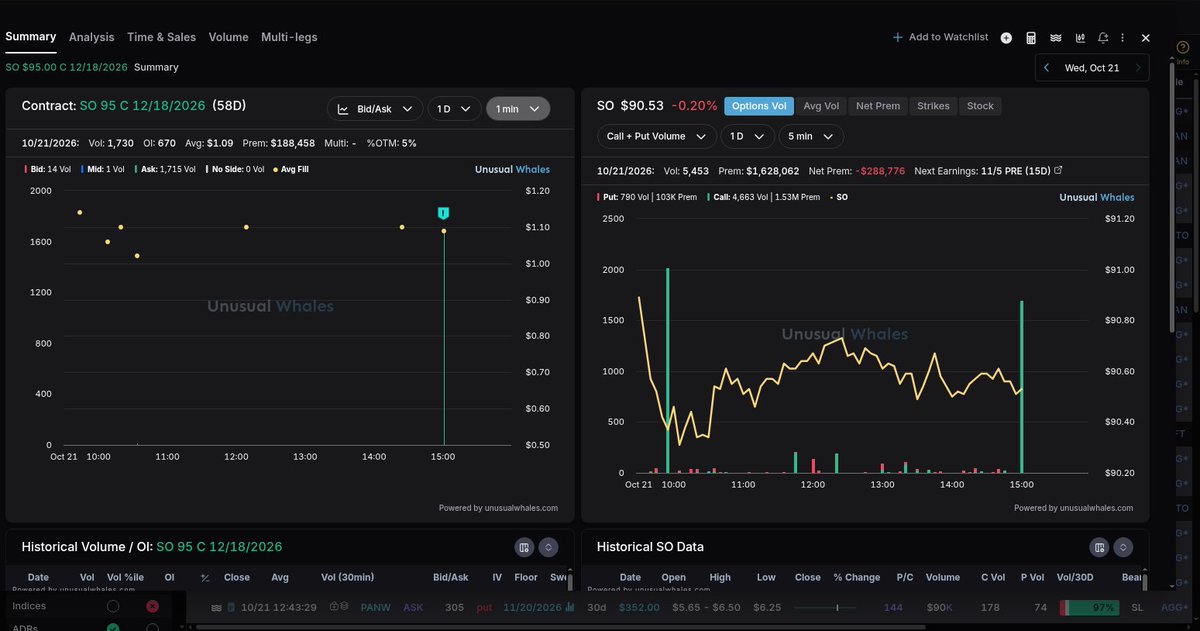The width and height of the screenshot is (1200, 631).
Task: Open the Multi-legs tab
Action: pos(289,37)
